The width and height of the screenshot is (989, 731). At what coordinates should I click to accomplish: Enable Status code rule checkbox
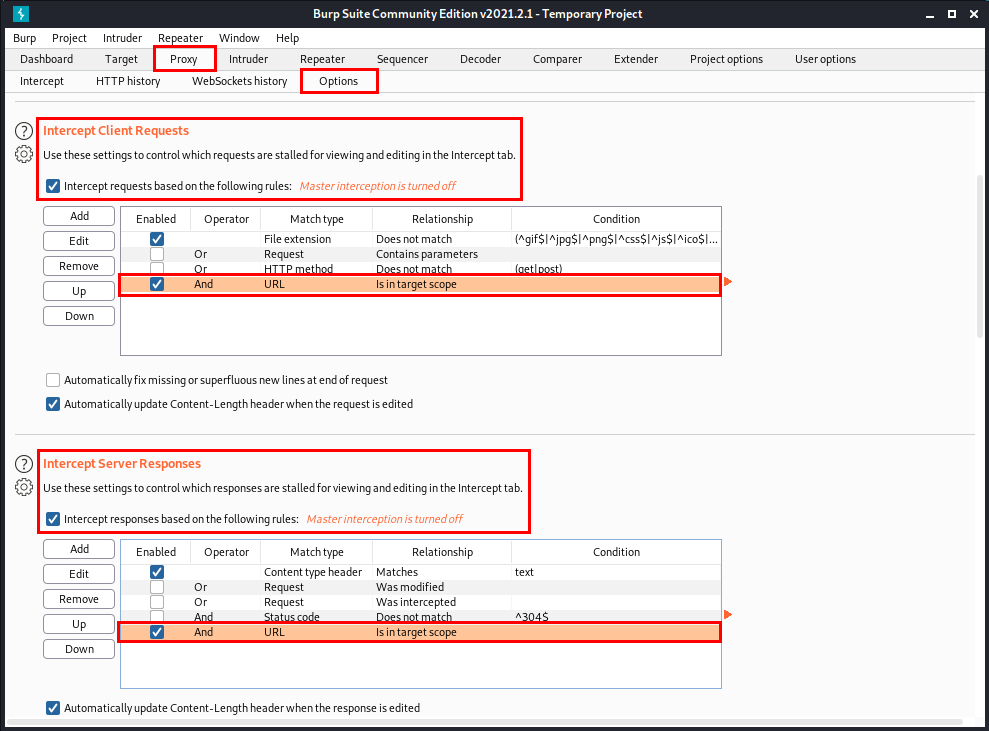click(x=157, y=616)
